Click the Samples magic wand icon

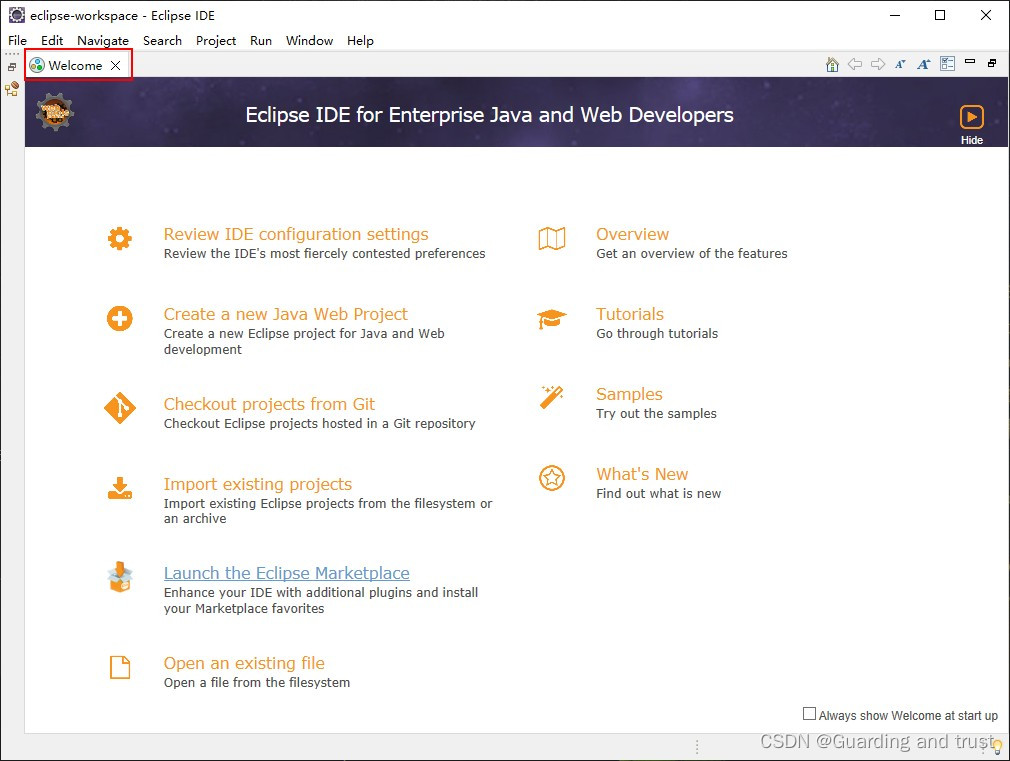tap(552, 397)
